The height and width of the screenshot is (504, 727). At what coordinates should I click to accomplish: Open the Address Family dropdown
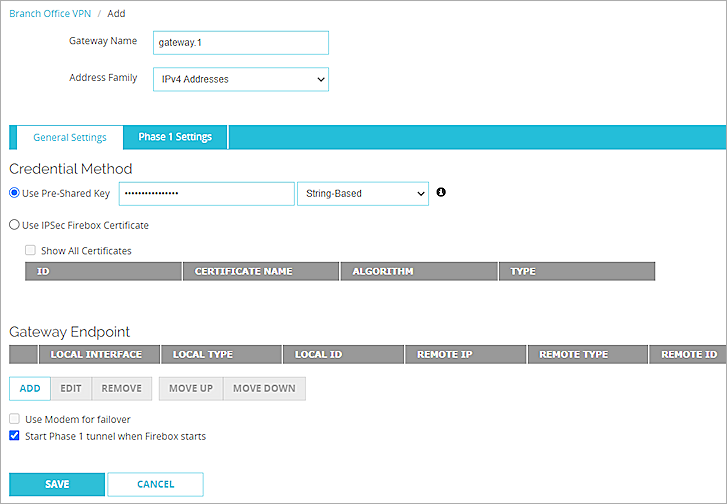[x=240, y=79]
